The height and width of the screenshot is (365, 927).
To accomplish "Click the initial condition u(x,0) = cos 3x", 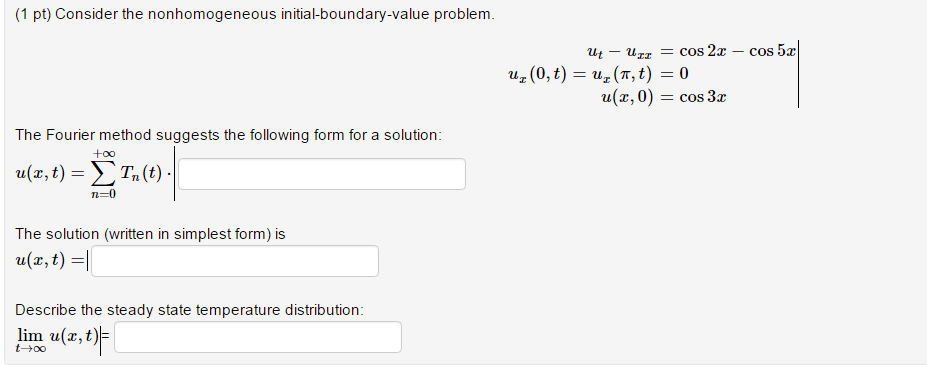I will click(663, 98).
